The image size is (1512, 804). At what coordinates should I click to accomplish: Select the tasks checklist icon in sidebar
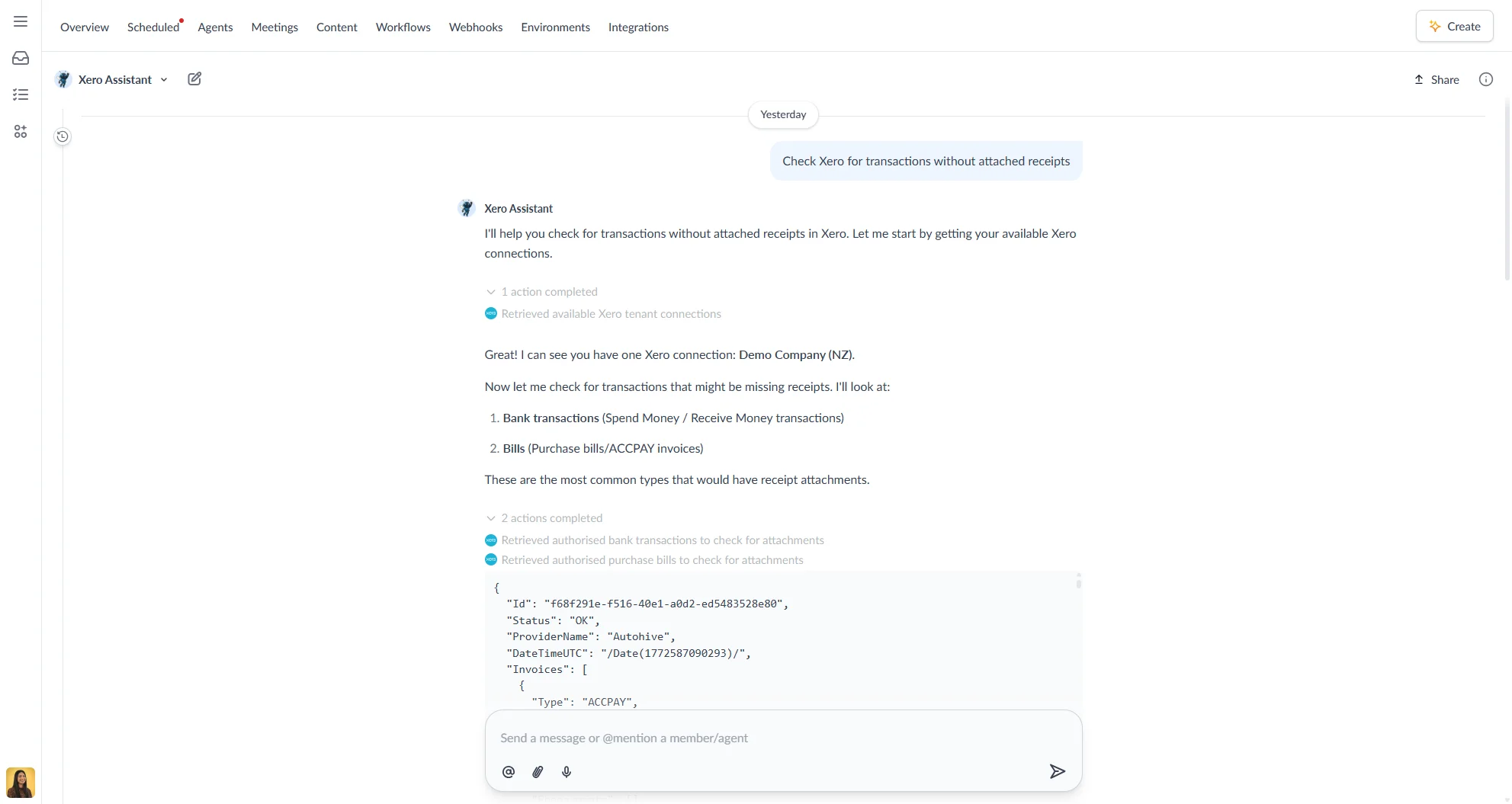pos(20,94)
